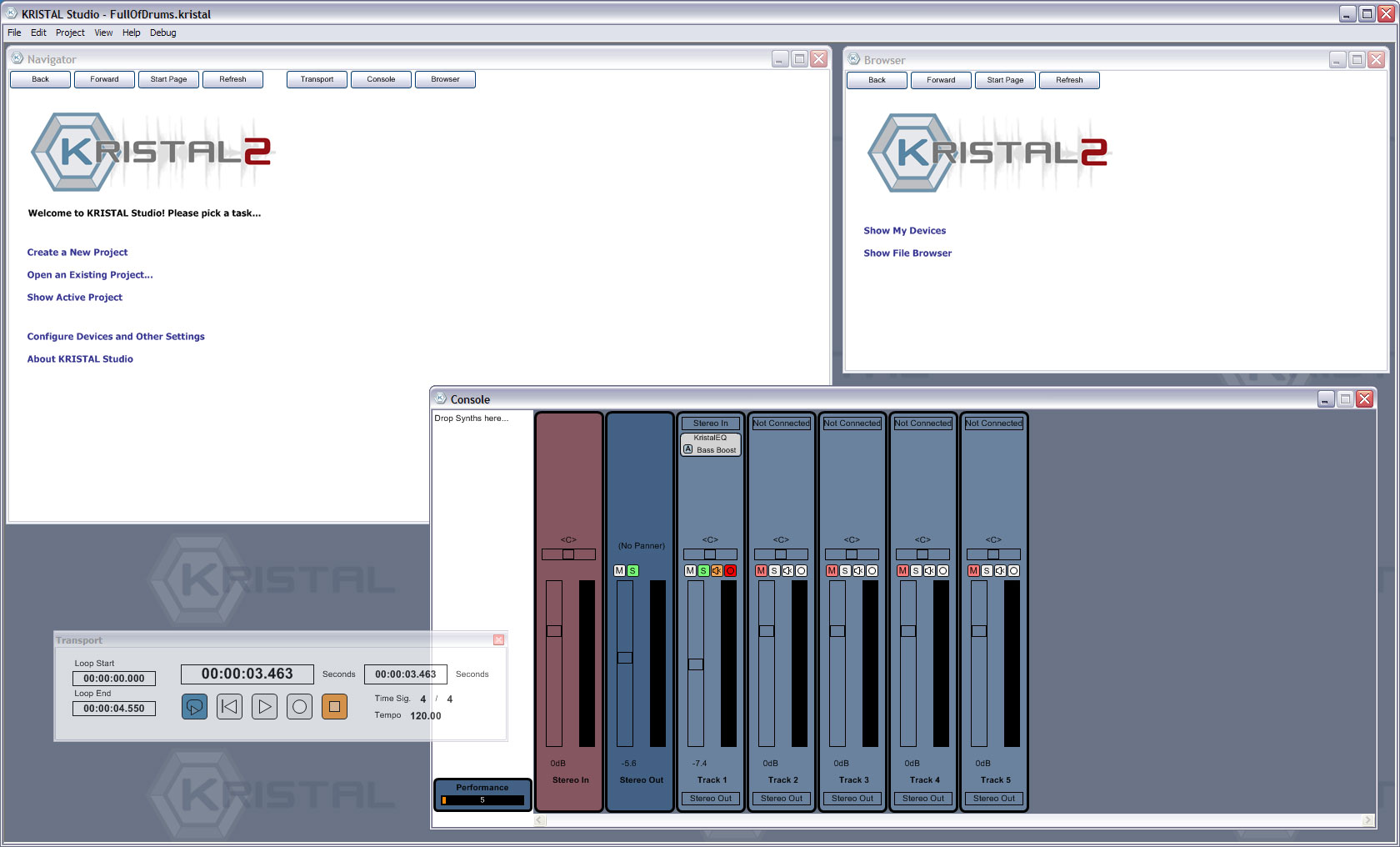Unmute Track 2 in Console
Viewport: 1400px width, 847px height.
[761, 571]
